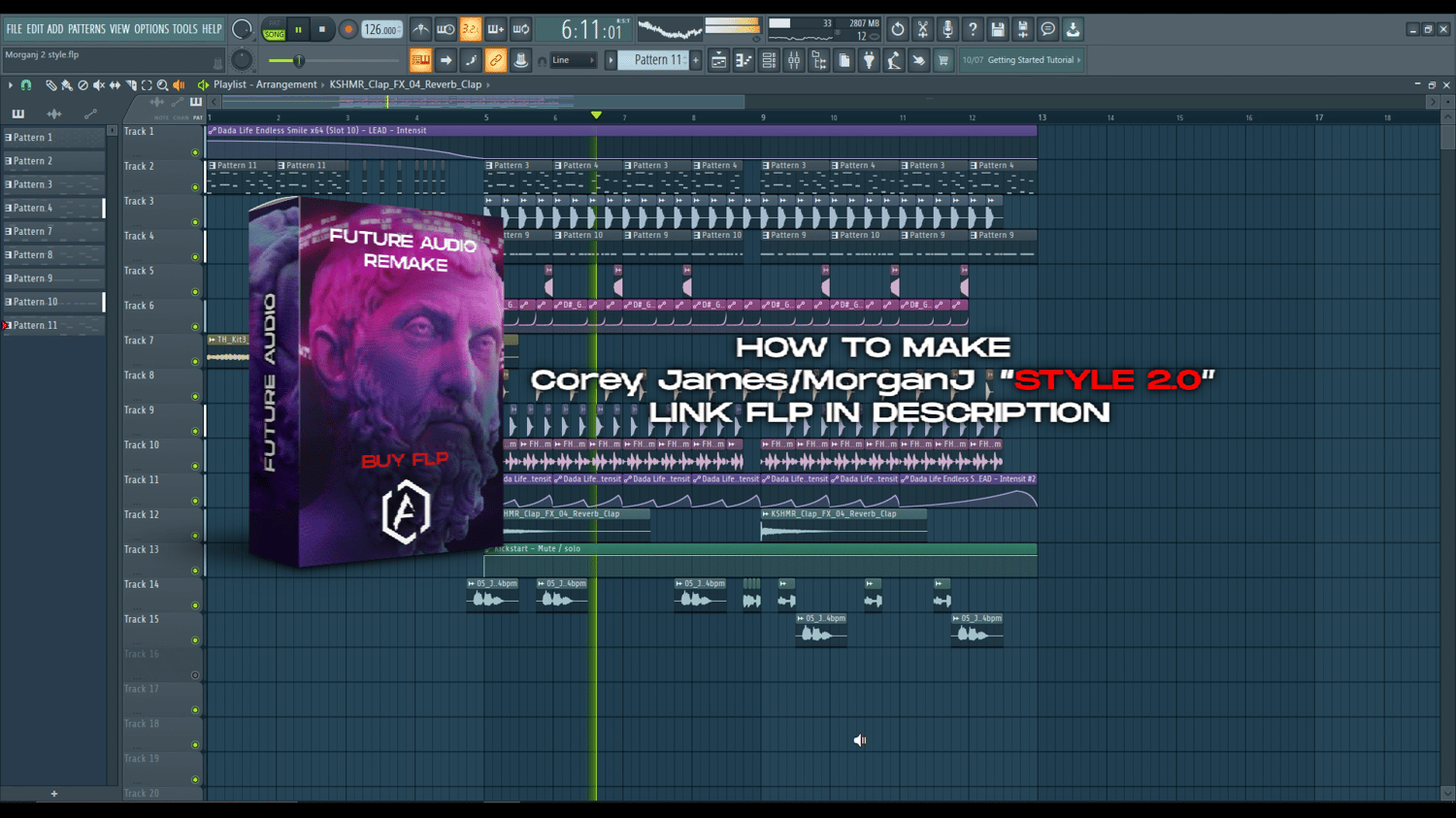Mute Track 5 with its green LED

click(x=195, y=292)
